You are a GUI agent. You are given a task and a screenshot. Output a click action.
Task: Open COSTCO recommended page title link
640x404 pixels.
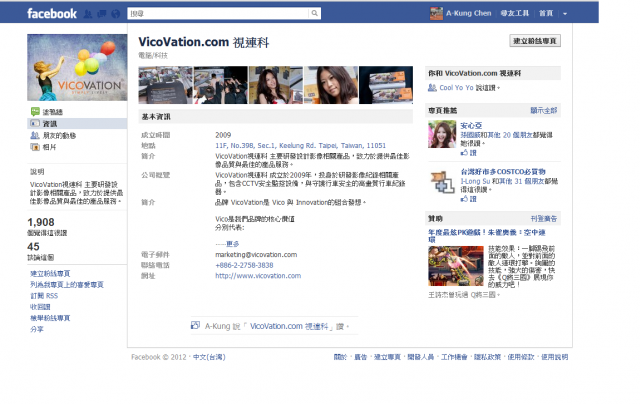[503, 172]
